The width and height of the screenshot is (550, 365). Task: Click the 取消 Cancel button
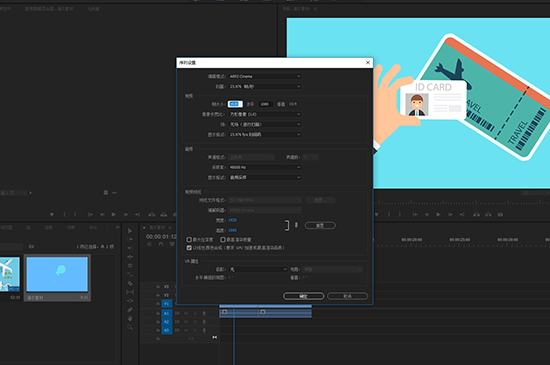pos(348,296)
